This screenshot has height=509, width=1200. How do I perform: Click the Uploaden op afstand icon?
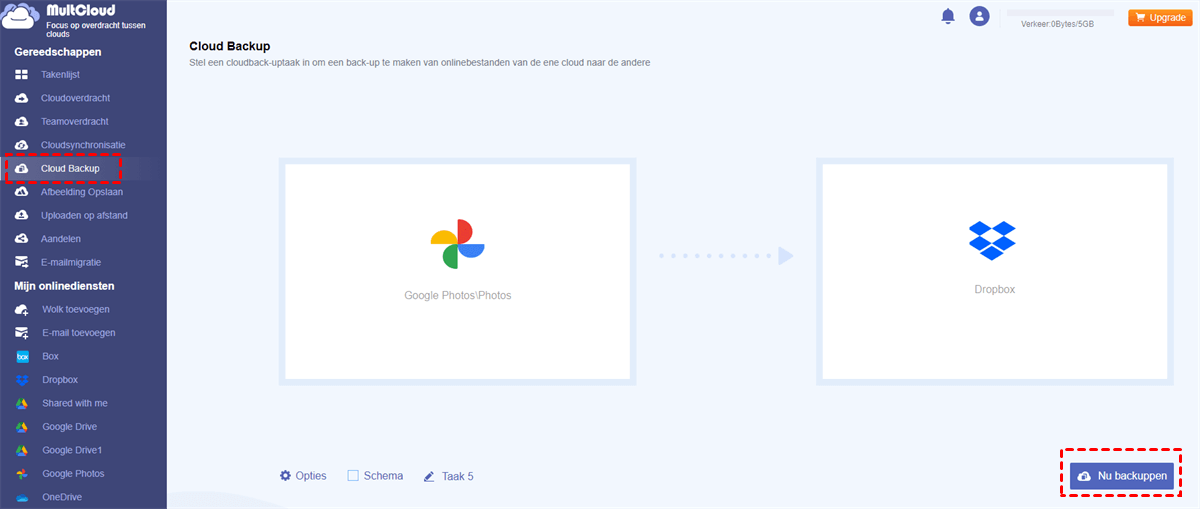click(21, 215)
